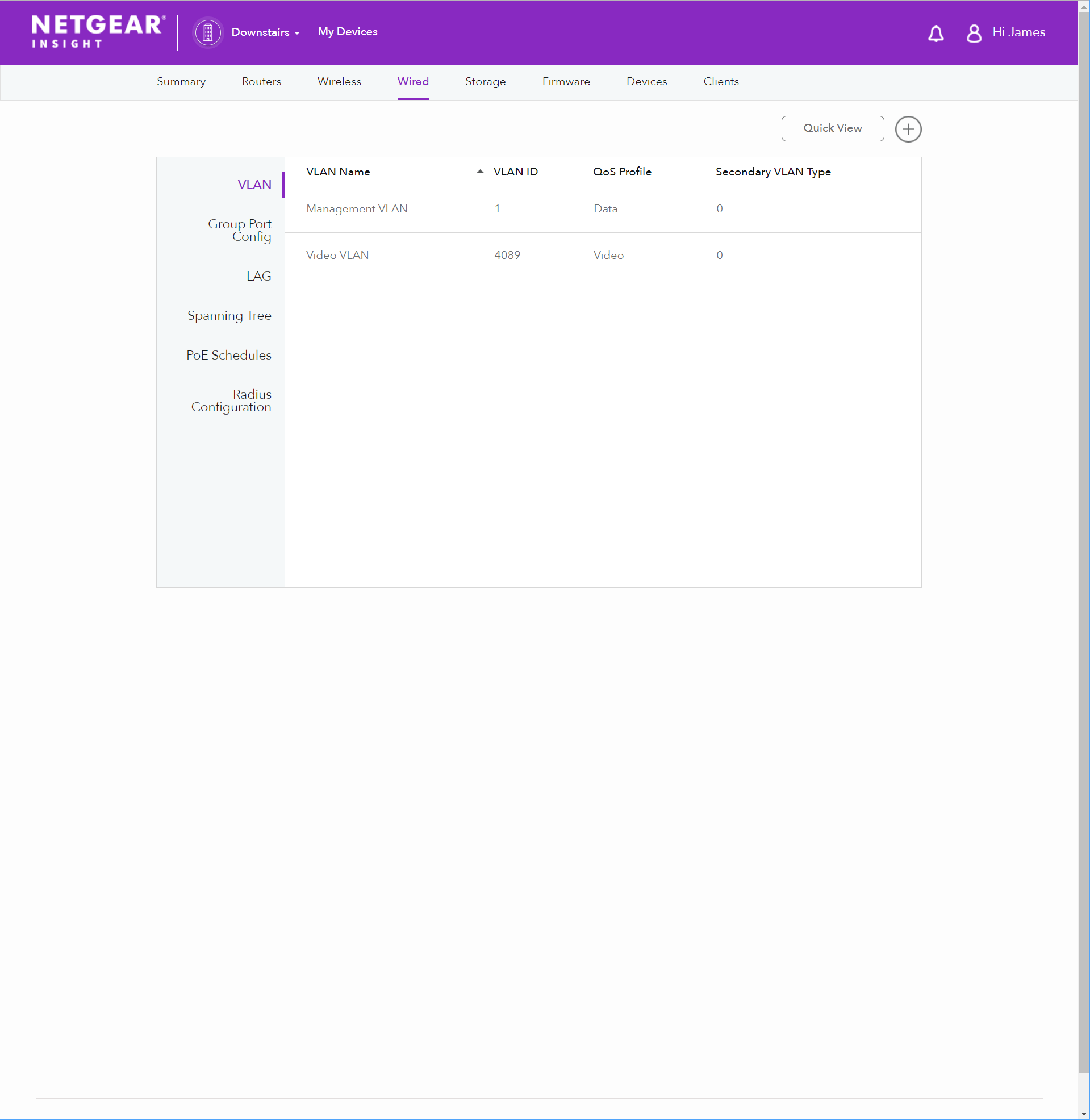
Task: Switch to the Summary tab
Action: tap(181, 82)
